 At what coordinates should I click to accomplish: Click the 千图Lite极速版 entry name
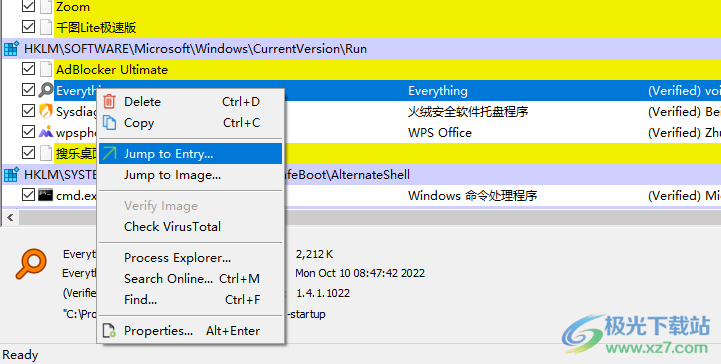click(x=96, y=28)
